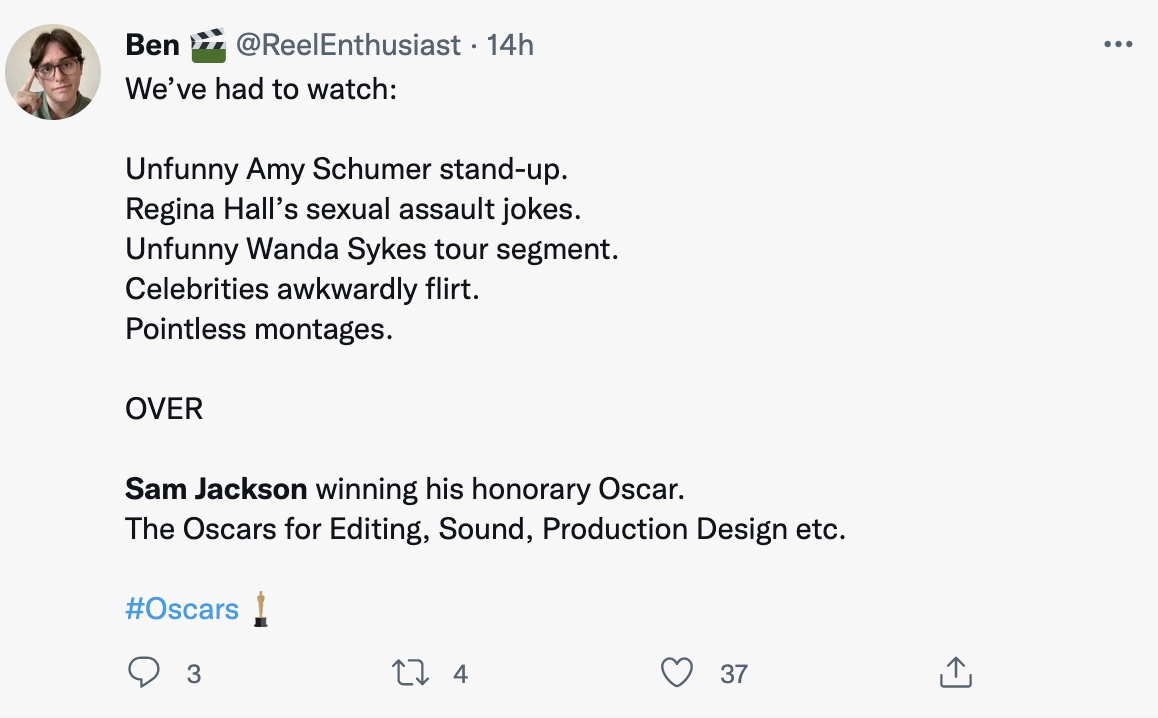1158x718 pixels.
Task: Click the "Unfunny Amy Schumer stand-up." line
Action: click(346, 168)
